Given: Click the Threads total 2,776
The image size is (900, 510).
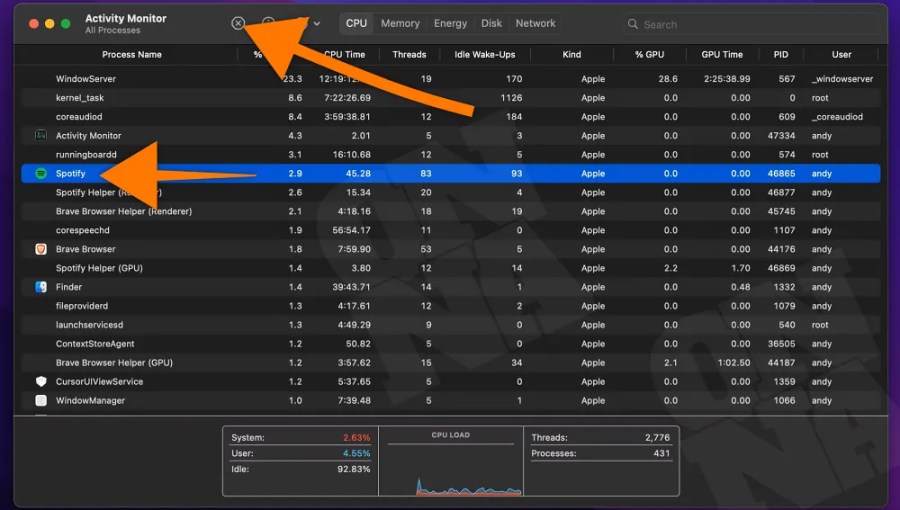Looking at the screenshot, I should click(657, 437).
